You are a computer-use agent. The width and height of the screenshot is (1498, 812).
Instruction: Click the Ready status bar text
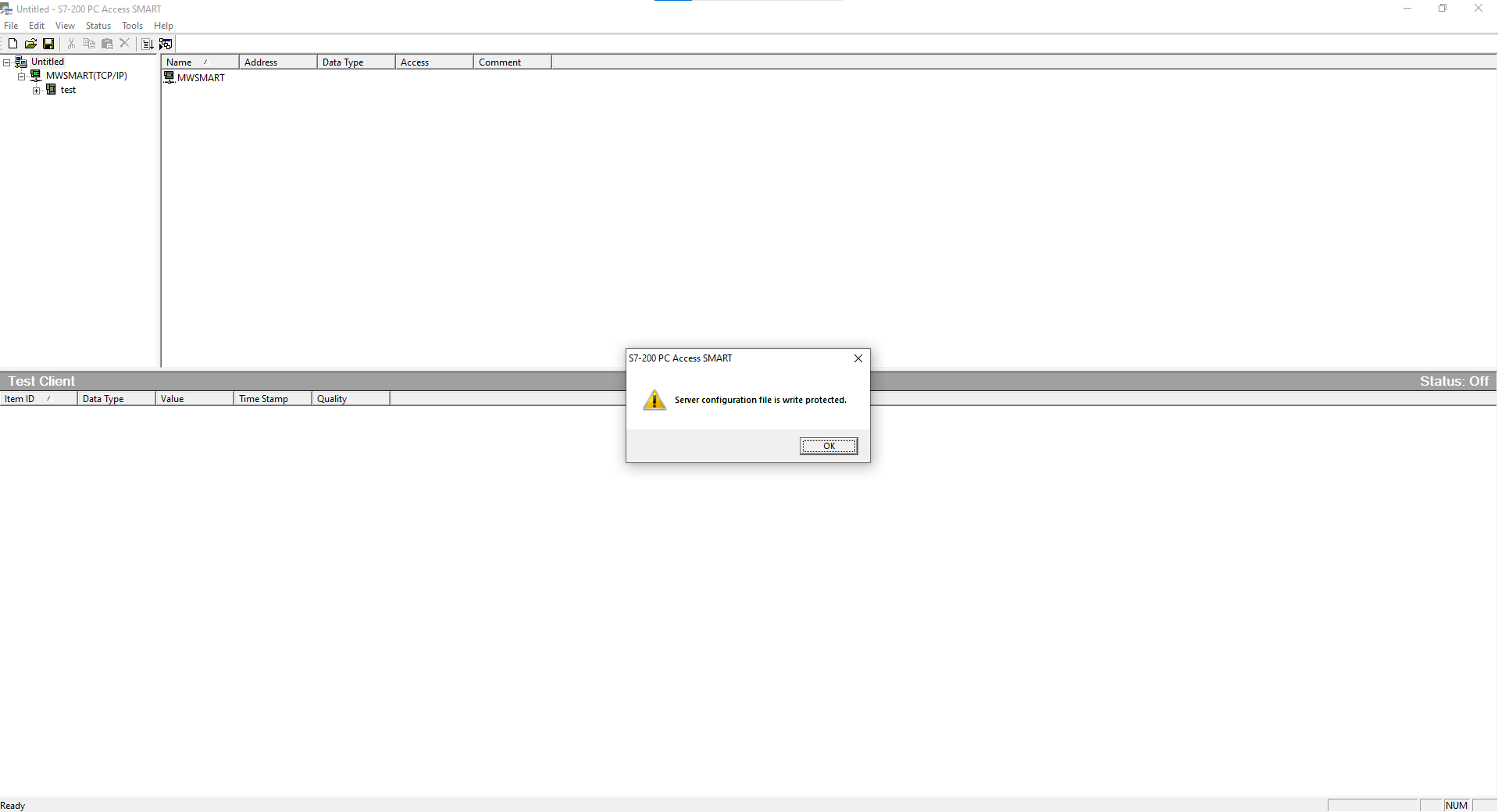[x=13, y=806]
